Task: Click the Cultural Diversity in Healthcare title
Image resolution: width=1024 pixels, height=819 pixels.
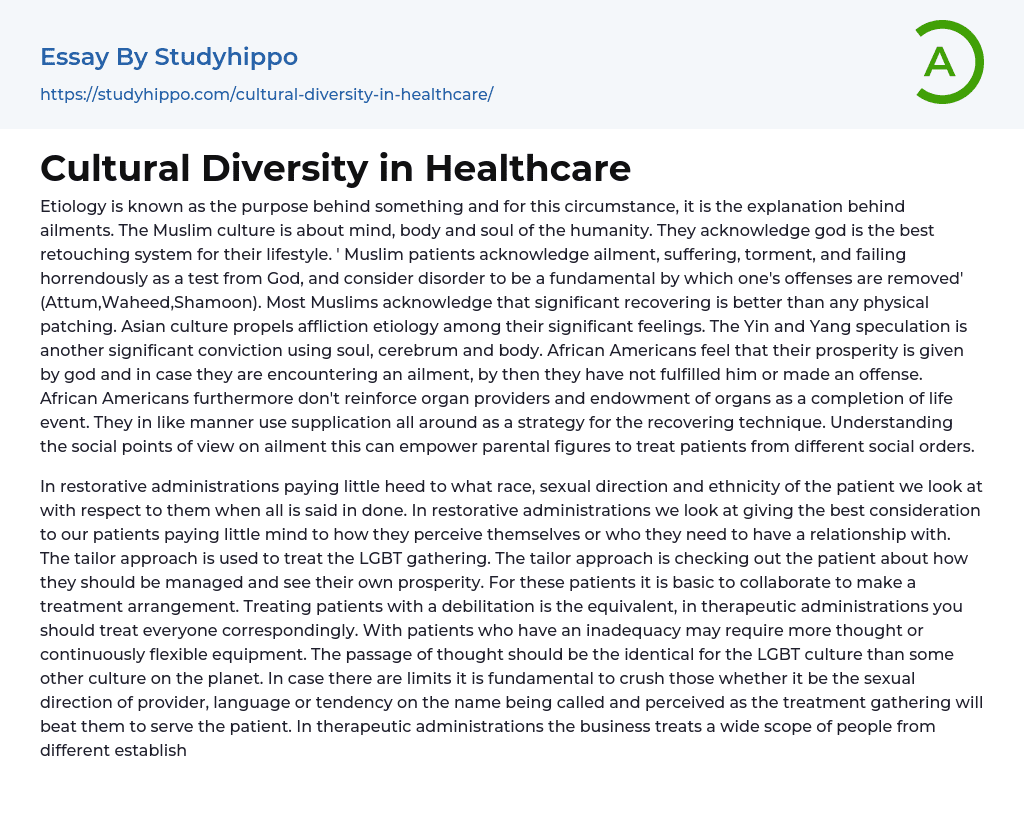Action: 335,168
